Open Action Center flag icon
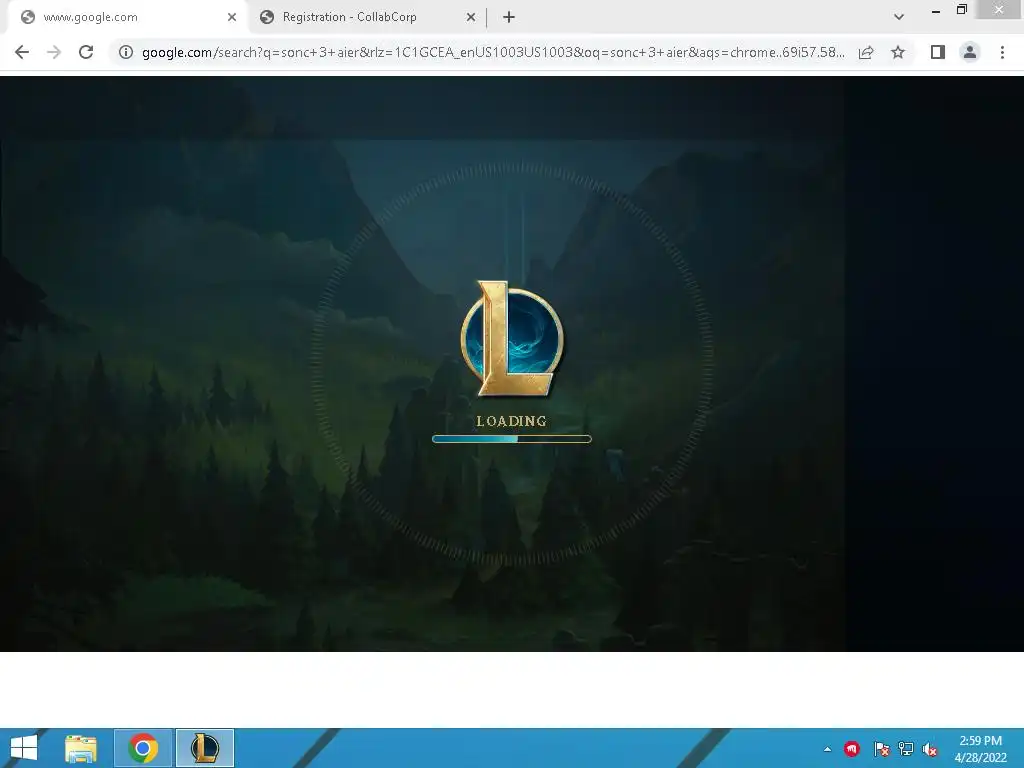This screenshot has height=768, width=1024. [x=881, y=749]
